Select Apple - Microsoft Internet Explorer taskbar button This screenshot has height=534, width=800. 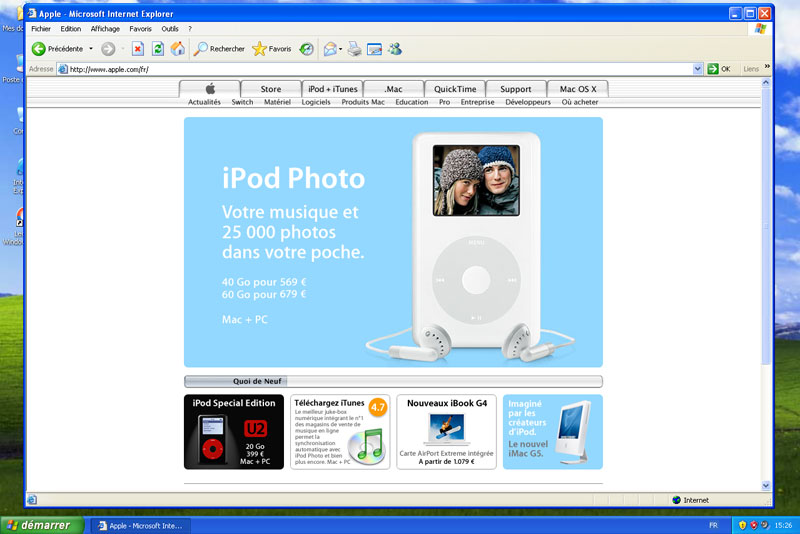coord(140,526)
